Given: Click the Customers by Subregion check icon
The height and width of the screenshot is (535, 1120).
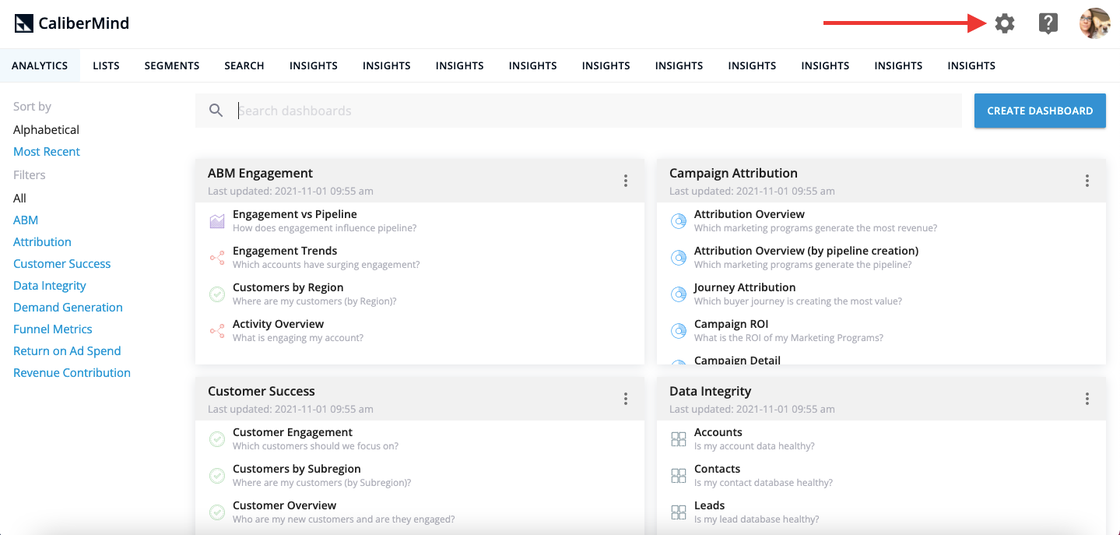Looking at the screenshot, I should pos(217,475).
